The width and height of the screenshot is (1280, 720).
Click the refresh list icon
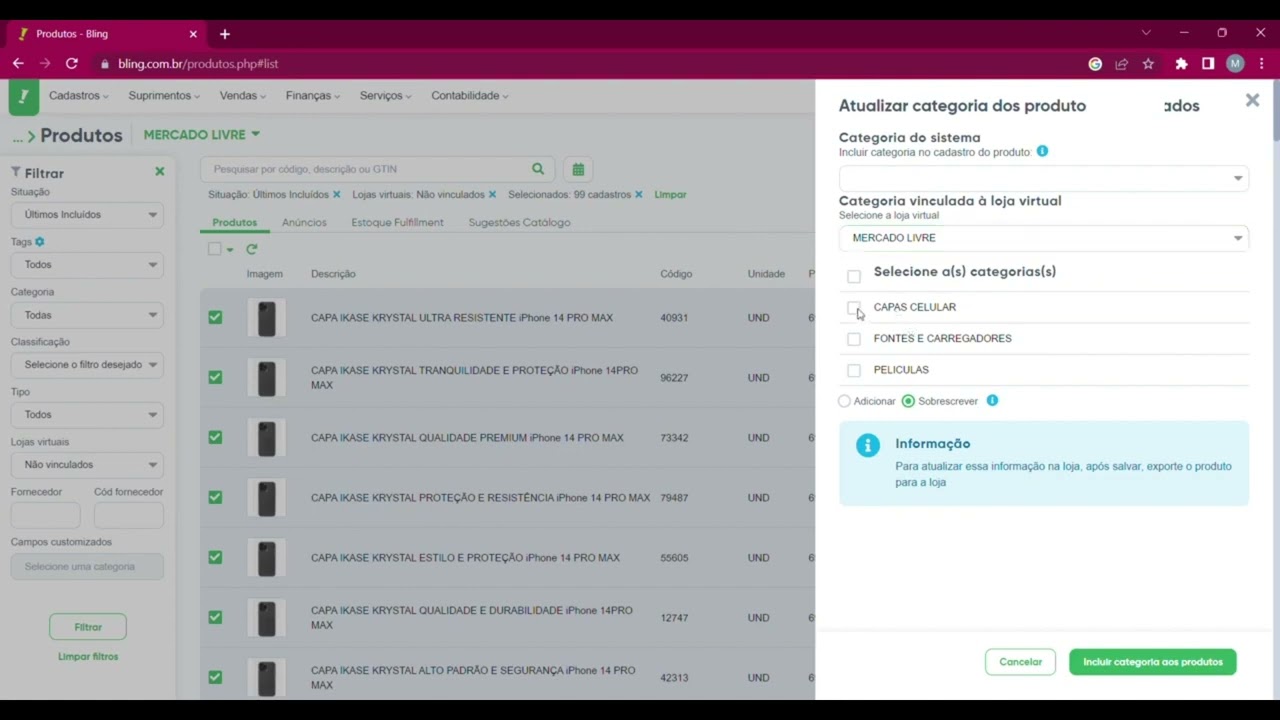252,249
